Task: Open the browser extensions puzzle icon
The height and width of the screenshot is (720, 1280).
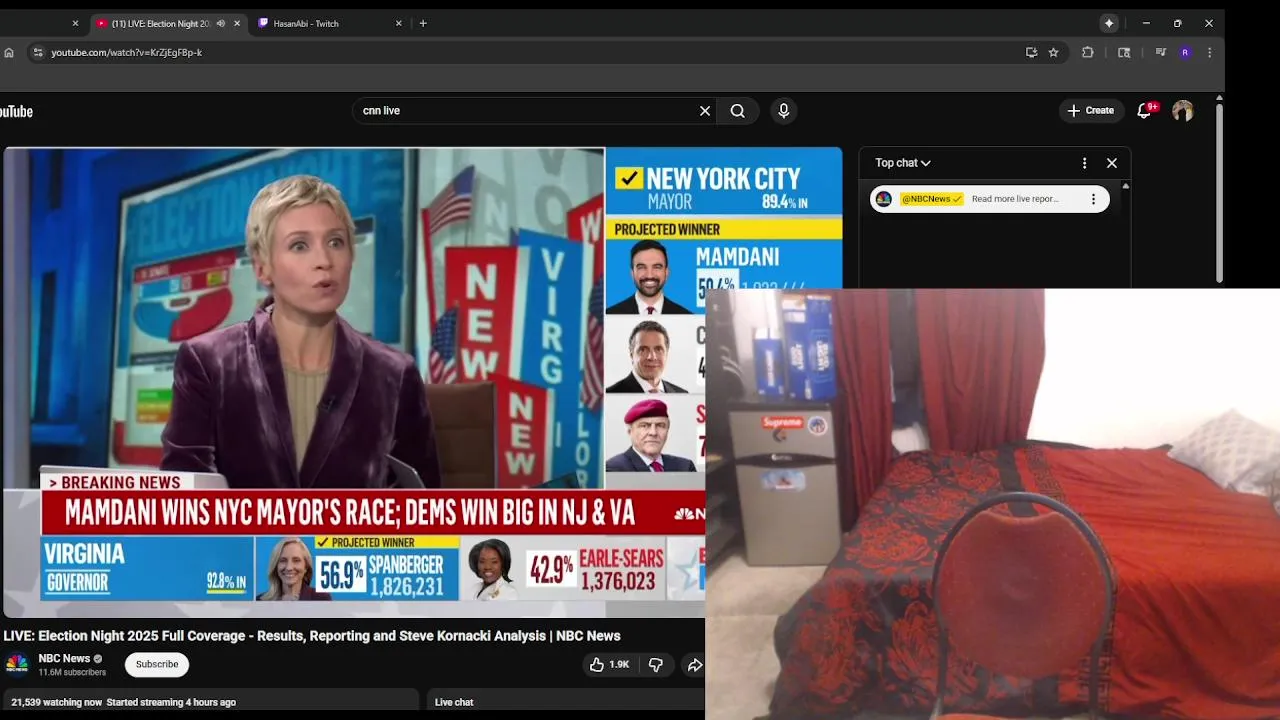Action: point(1088,52)
